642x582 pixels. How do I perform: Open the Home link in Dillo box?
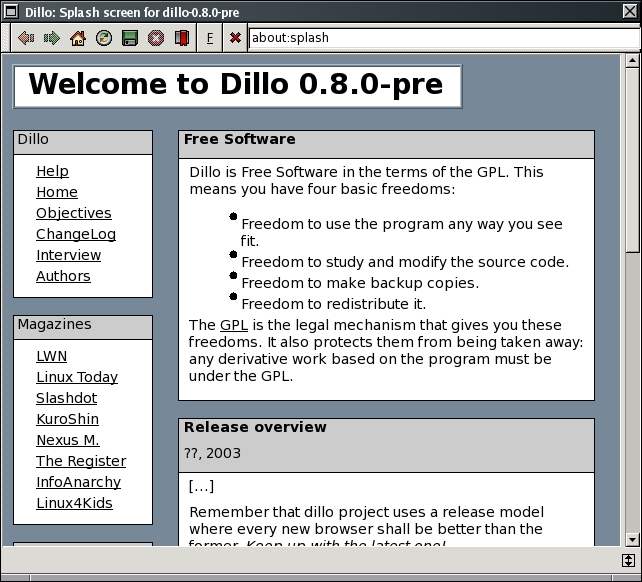point(57,192)
